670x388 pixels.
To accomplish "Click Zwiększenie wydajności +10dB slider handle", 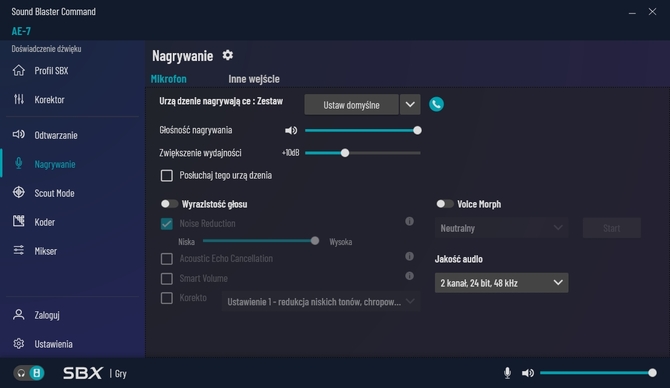I will click(345, 153).
